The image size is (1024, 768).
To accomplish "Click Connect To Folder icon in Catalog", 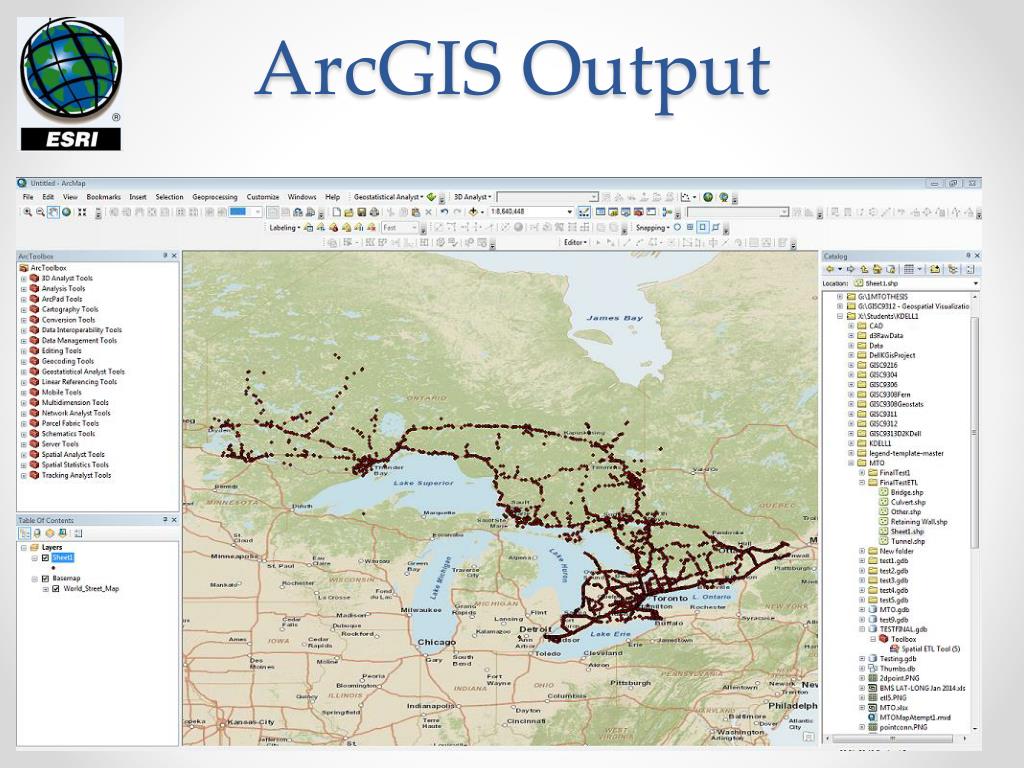I will tap(935, 269).
